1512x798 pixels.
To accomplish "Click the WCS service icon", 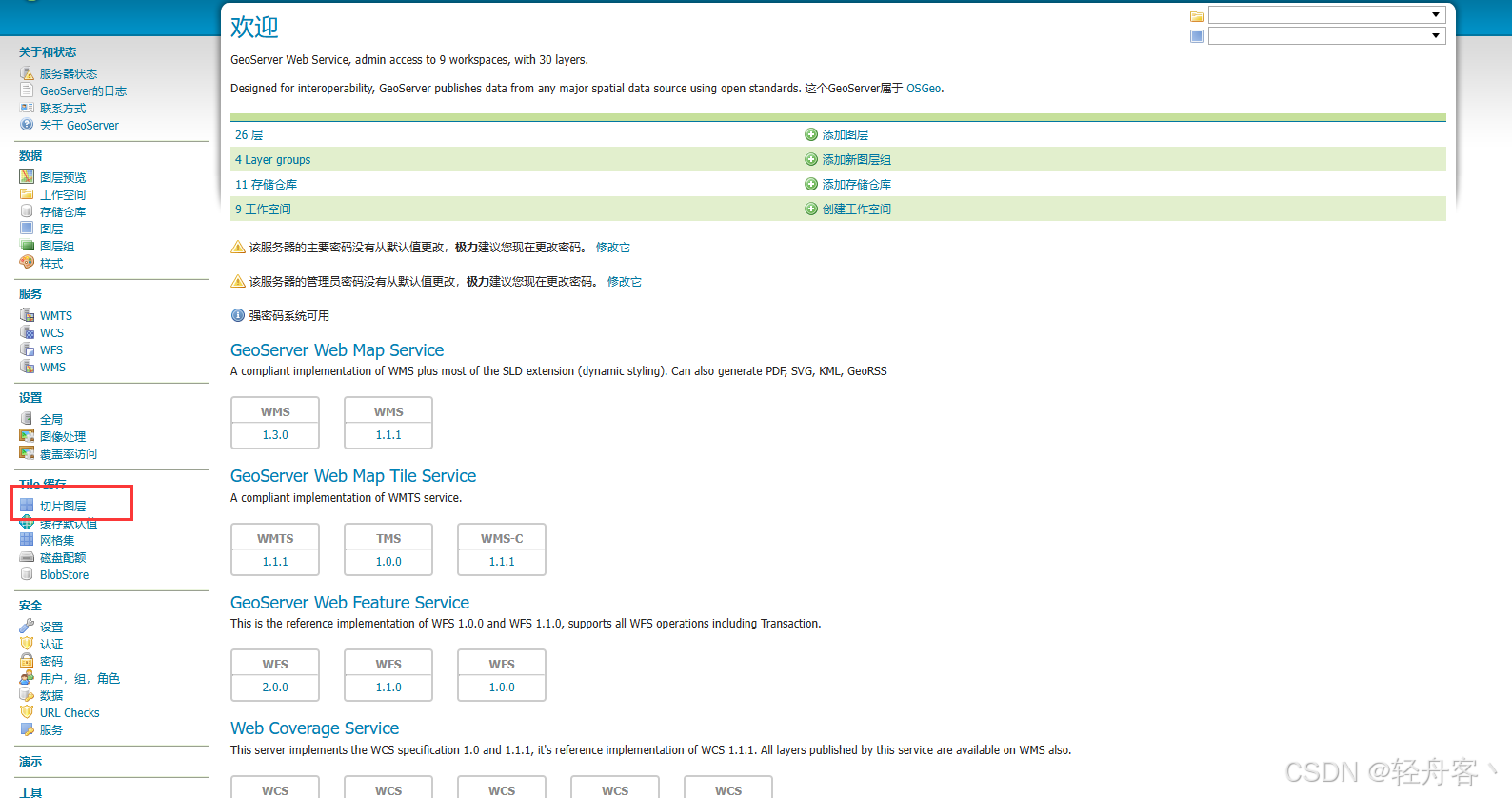I will click(x=27, y=332).
